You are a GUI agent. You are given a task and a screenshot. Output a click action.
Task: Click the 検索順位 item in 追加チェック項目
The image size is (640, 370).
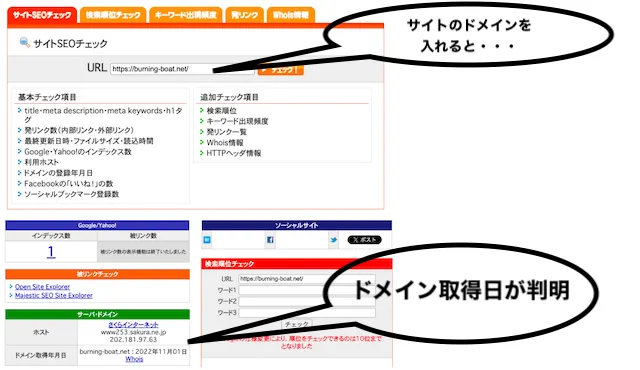coord(222,111)
